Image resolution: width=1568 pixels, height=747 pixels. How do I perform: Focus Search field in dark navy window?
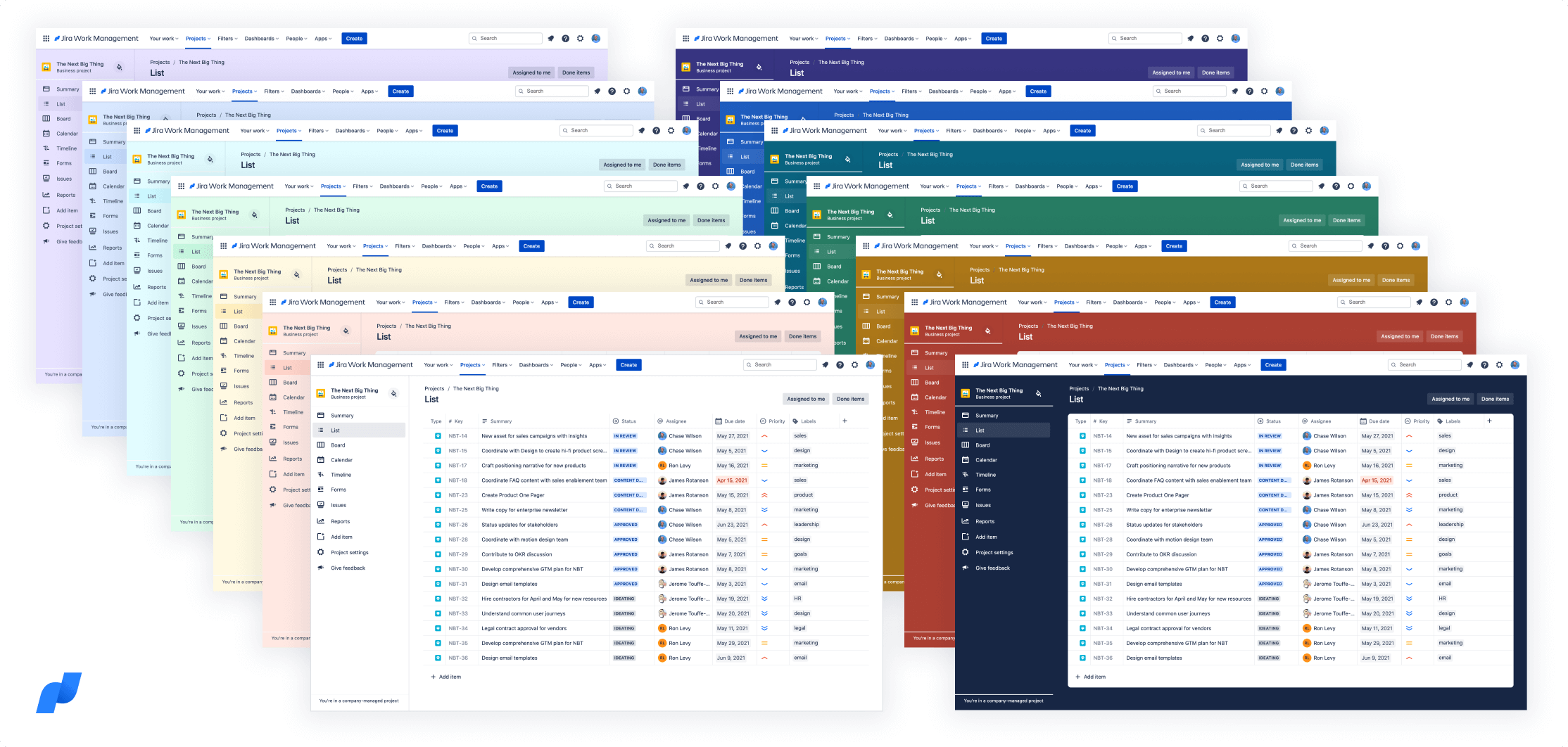click(1424, 365)
